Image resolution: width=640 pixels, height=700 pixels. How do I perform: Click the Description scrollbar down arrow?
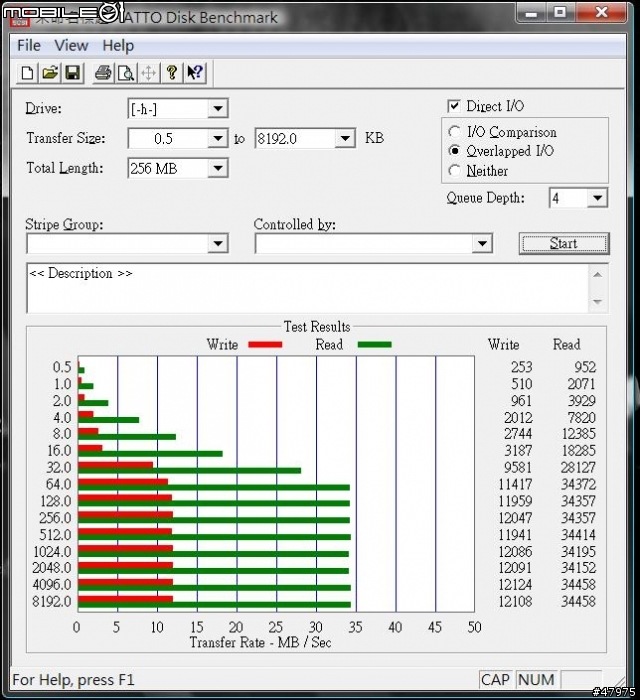(x=598, y=302)
